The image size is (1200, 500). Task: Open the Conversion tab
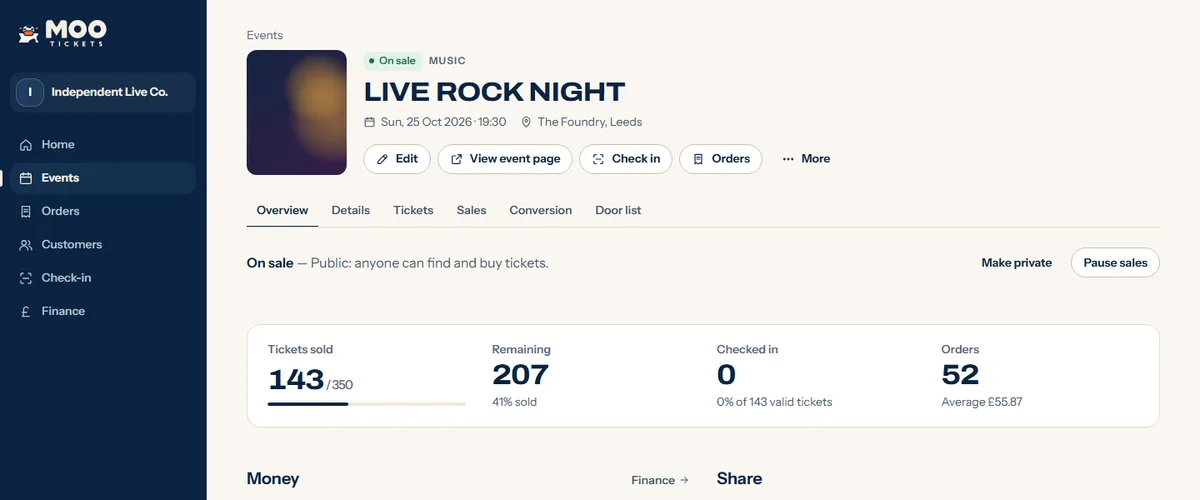click(541, 210)
